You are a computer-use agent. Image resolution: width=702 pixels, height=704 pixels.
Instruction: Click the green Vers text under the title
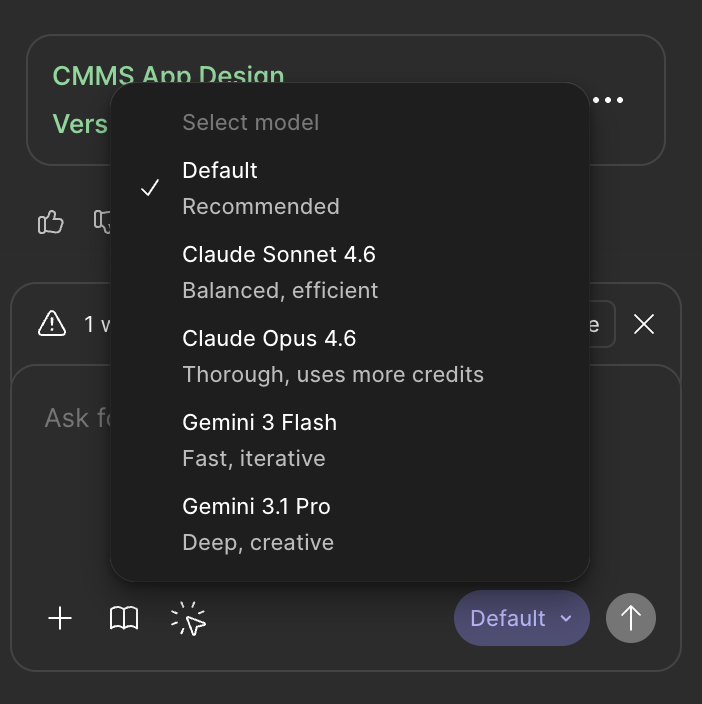tap(80, 124)
